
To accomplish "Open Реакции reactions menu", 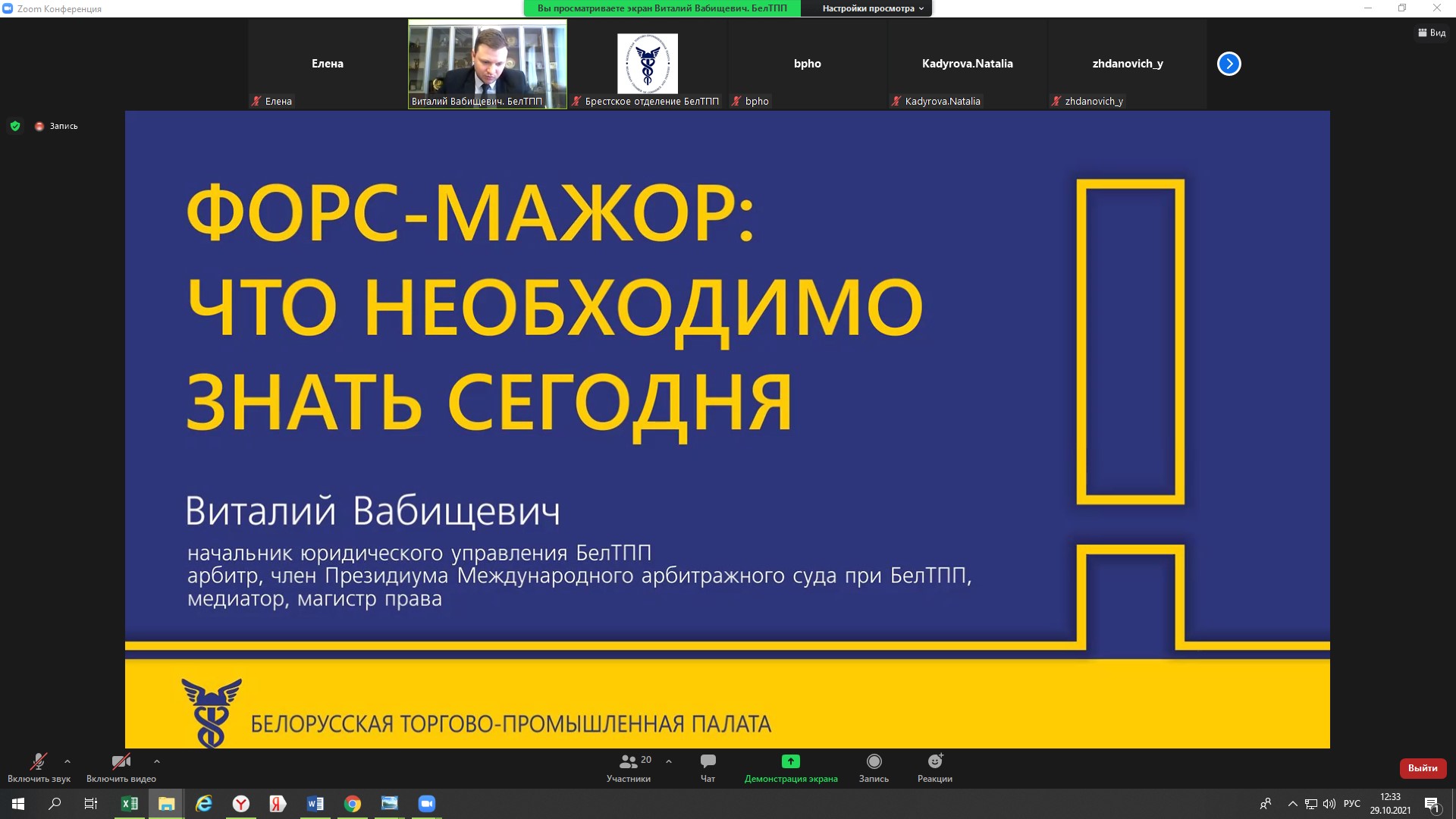I will pyautogui.click(x=935, y=768).
